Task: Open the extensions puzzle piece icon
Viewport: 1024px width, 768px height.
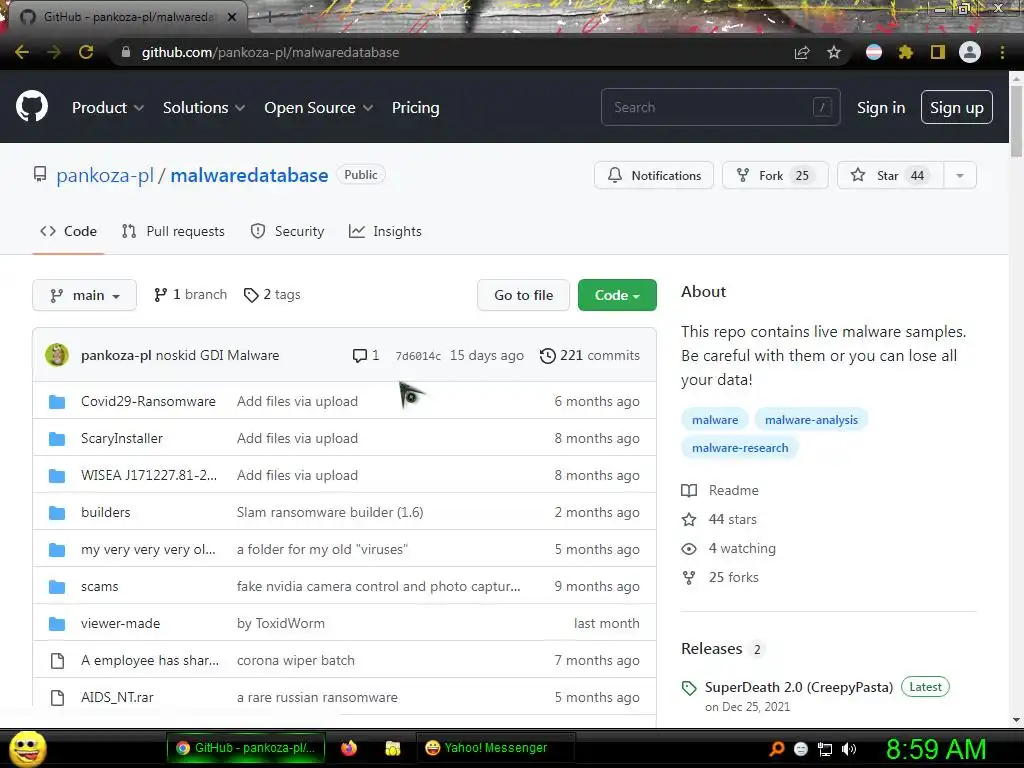Action: [905, 52]
